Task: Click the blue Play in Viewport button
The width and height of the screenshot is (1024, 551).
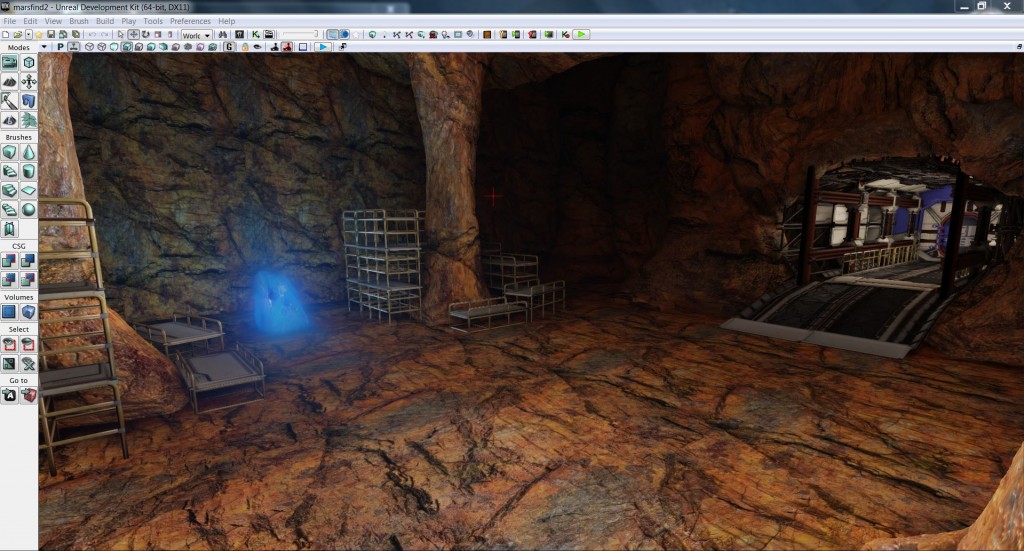Action: (324, 47)
